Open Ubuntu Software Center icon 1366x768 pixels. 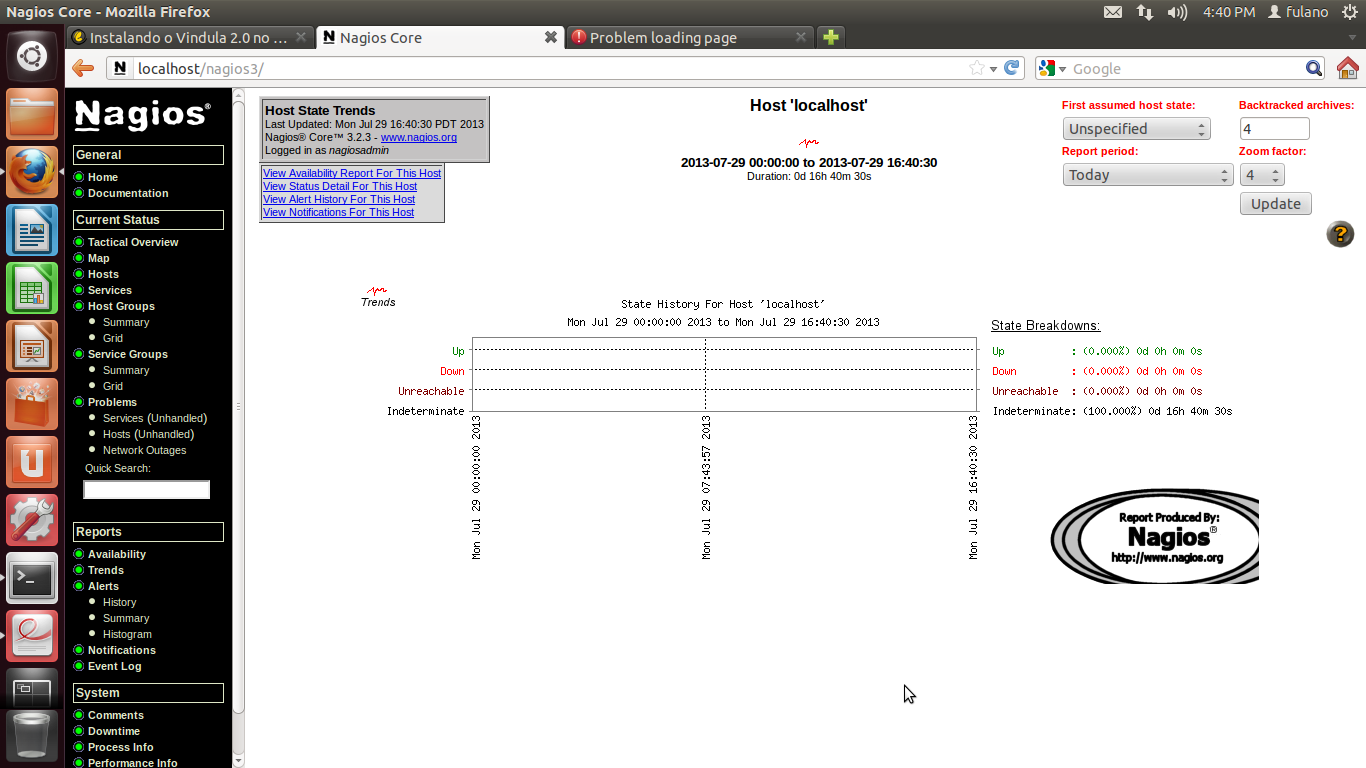coord(32,404)
